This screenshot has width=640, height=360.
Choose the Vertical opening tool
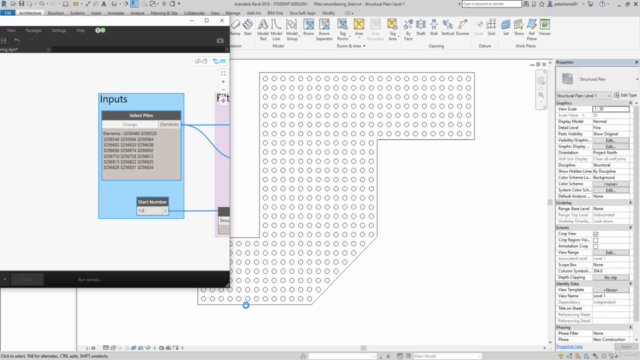point(447,27)
